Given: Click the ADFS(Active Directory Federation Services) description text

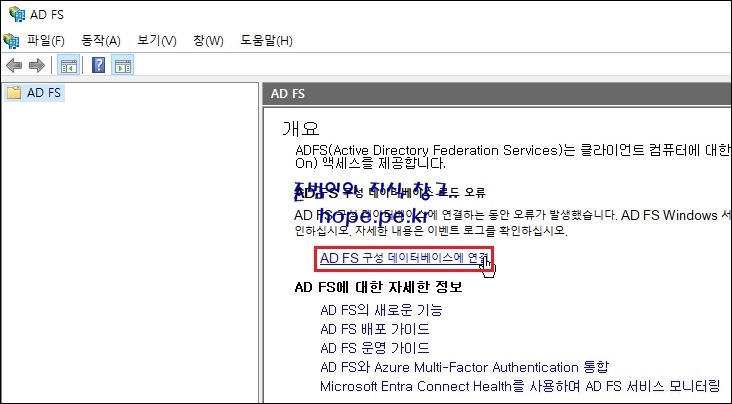Looking at the screenshot, I should point(513,156).
